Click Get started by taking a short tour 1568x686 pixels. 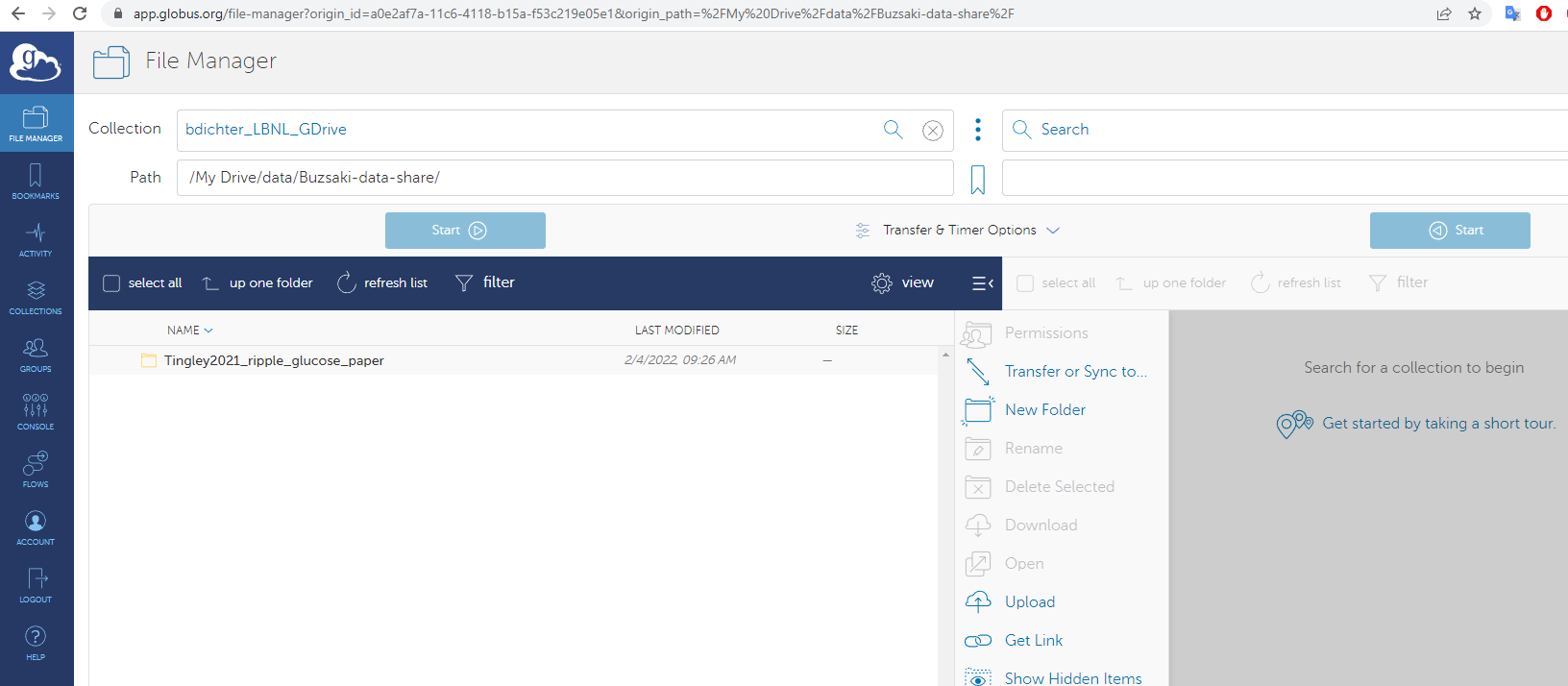(x=1438, y=424)
